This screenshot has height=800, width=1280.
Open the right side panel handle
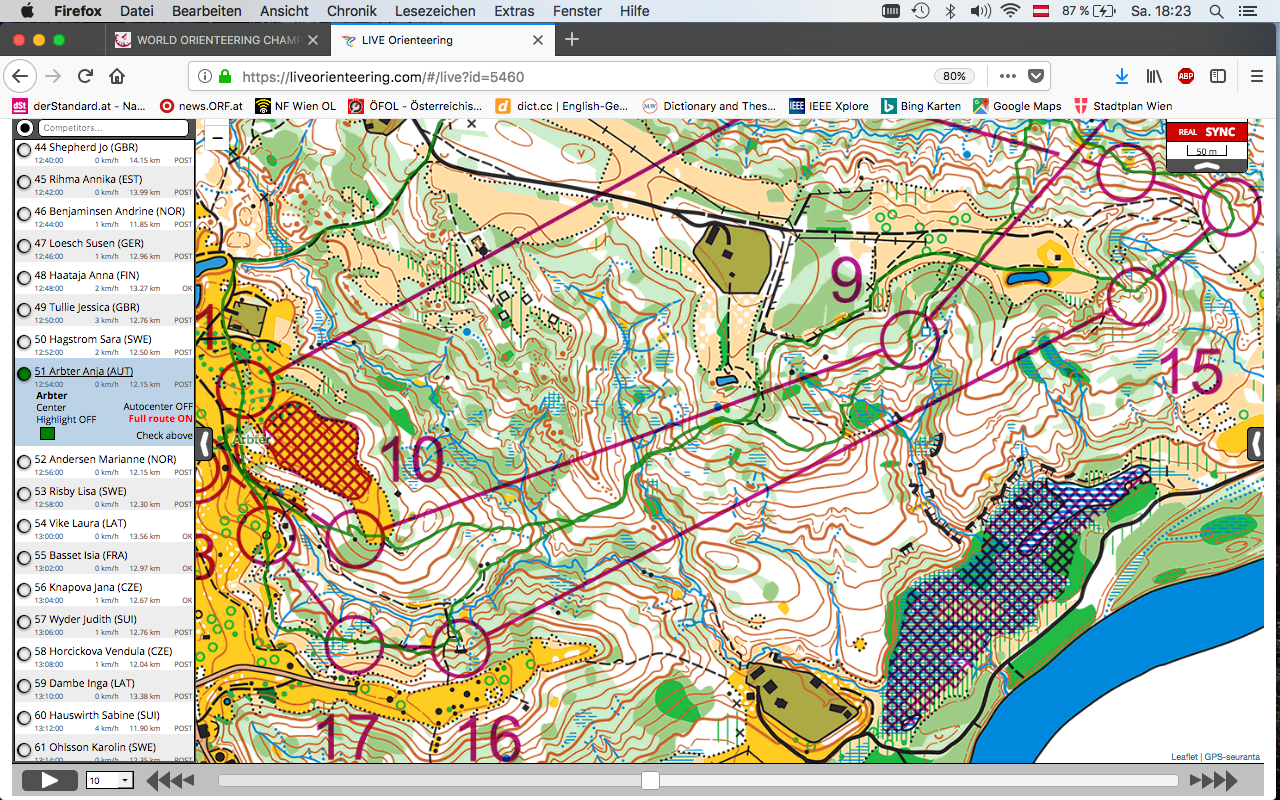(x=1255, y=443)
